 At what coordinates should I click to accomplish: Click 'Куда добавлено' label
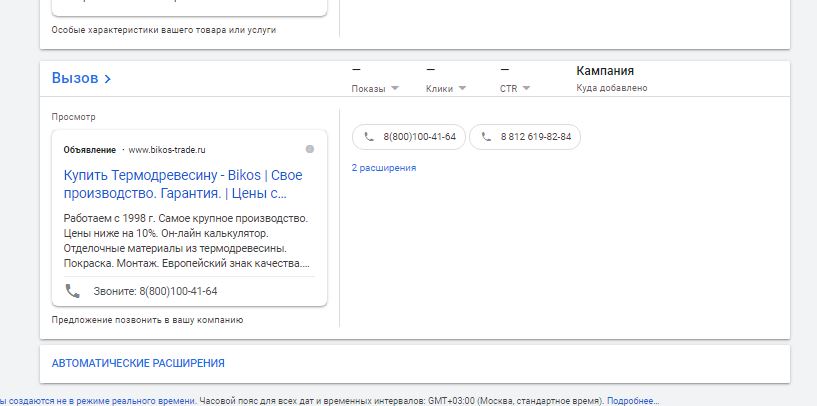tap(612, 88)
